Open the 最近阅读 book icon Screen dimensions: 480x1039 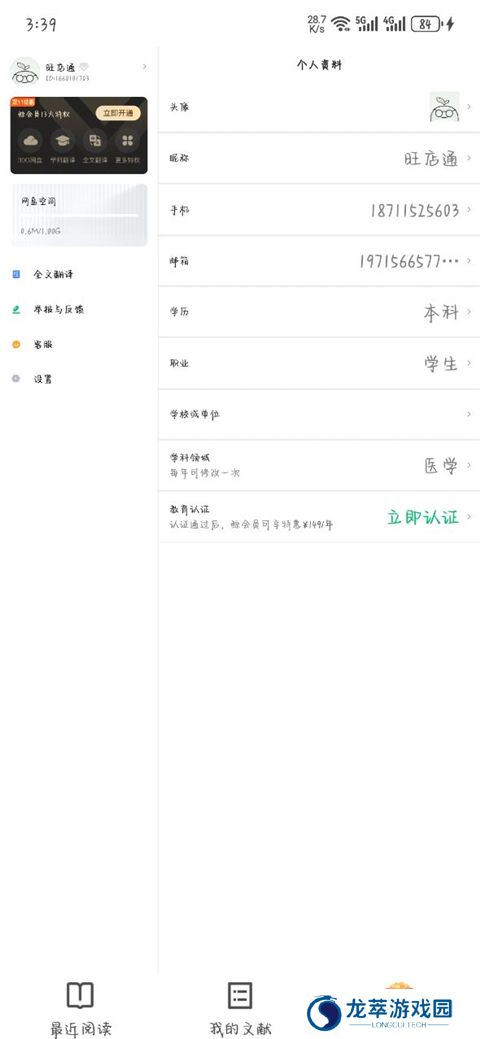tap(80, 995)
